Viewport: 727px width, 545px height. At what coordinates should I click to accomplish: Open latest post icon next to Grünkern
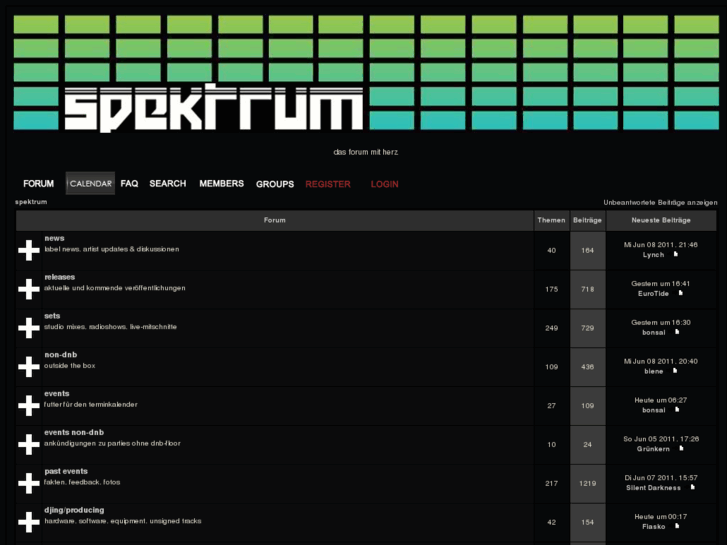681,449
